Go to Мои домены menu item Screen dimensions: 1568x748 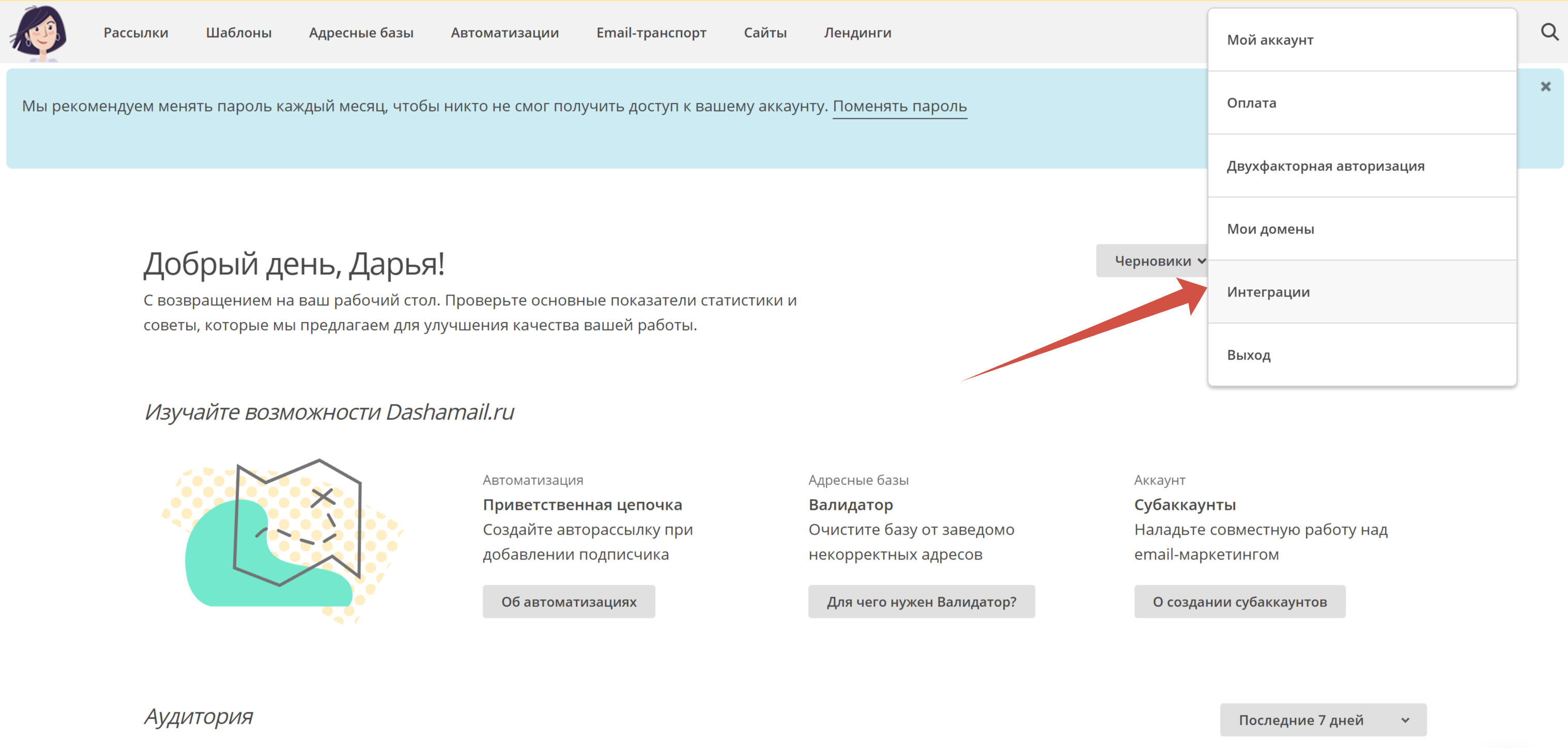pos(1270,229)
